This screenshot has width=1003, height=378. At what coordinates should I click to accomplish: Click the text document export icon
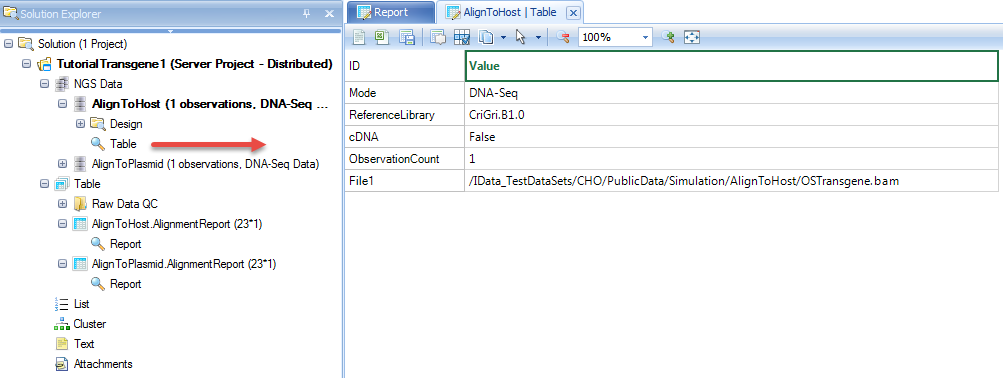(359, 37)
